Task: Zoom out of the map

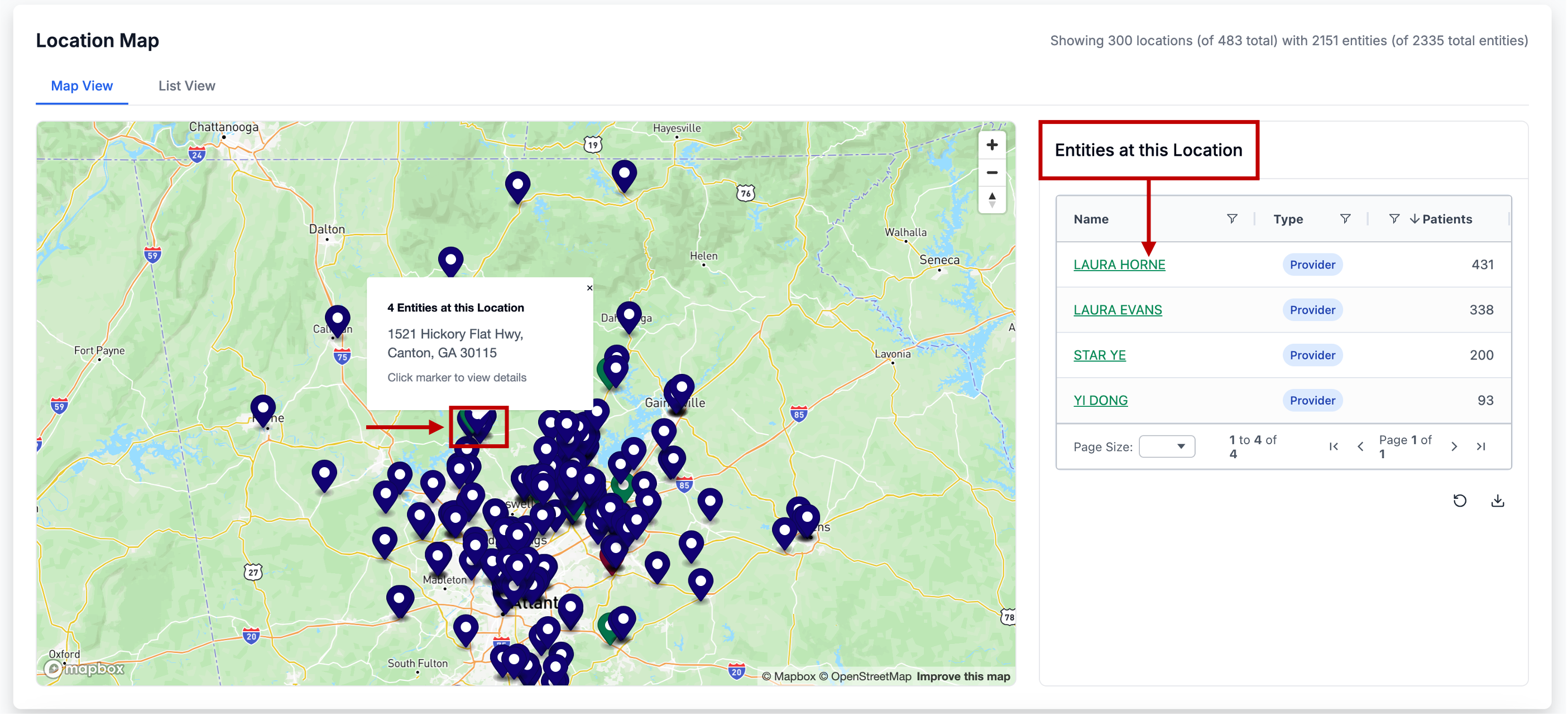Action: point(991,173)
